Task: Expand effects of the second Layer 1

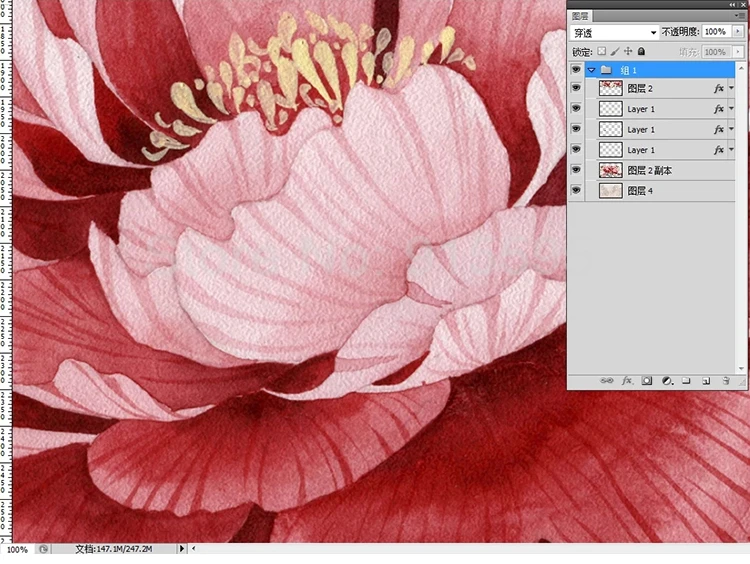Action: point(731,129)
